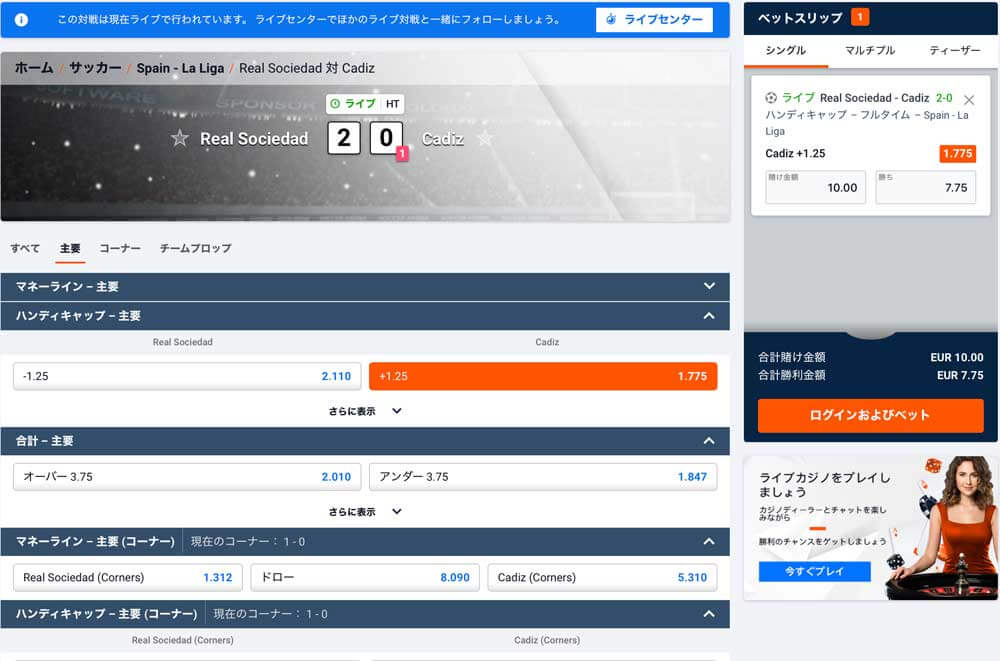Click the info icon in the live banner
1000x661 pixels.
pyautogui.click(x=21, y=20)
